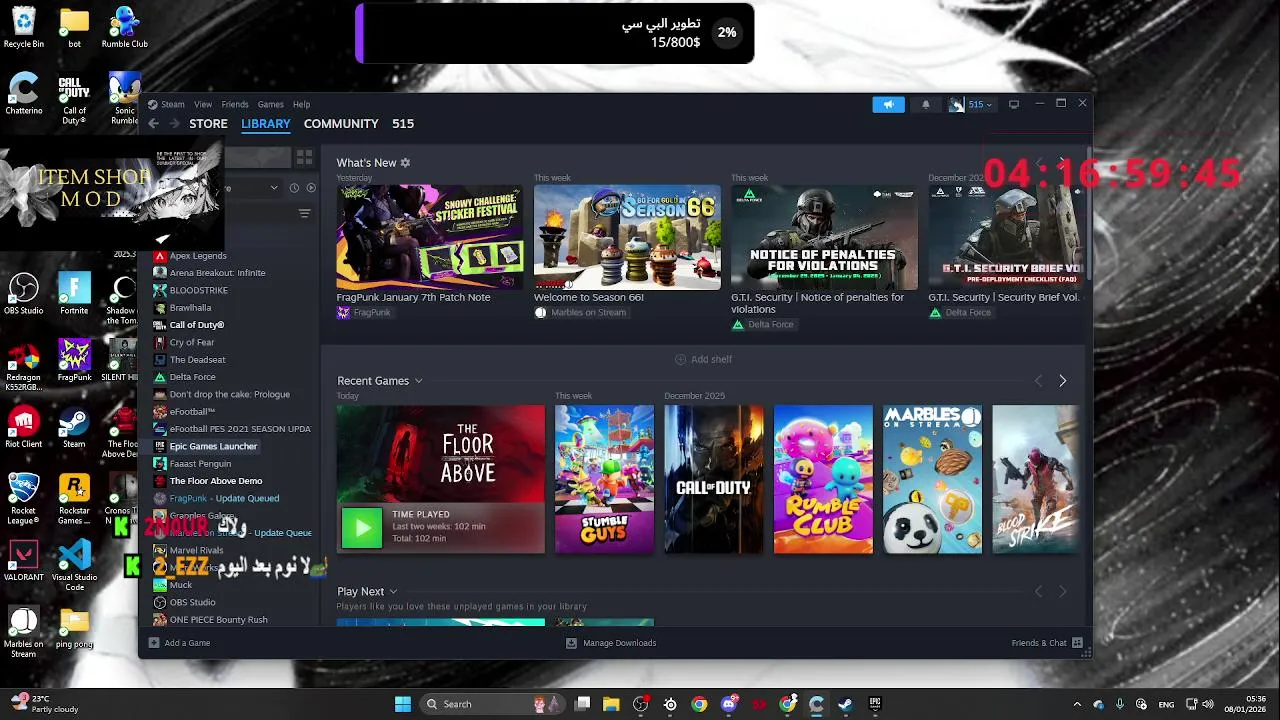Select Call of Duty® in library list
The height and width of the screenshot is (720, 1280).
[x=197, y=325]
